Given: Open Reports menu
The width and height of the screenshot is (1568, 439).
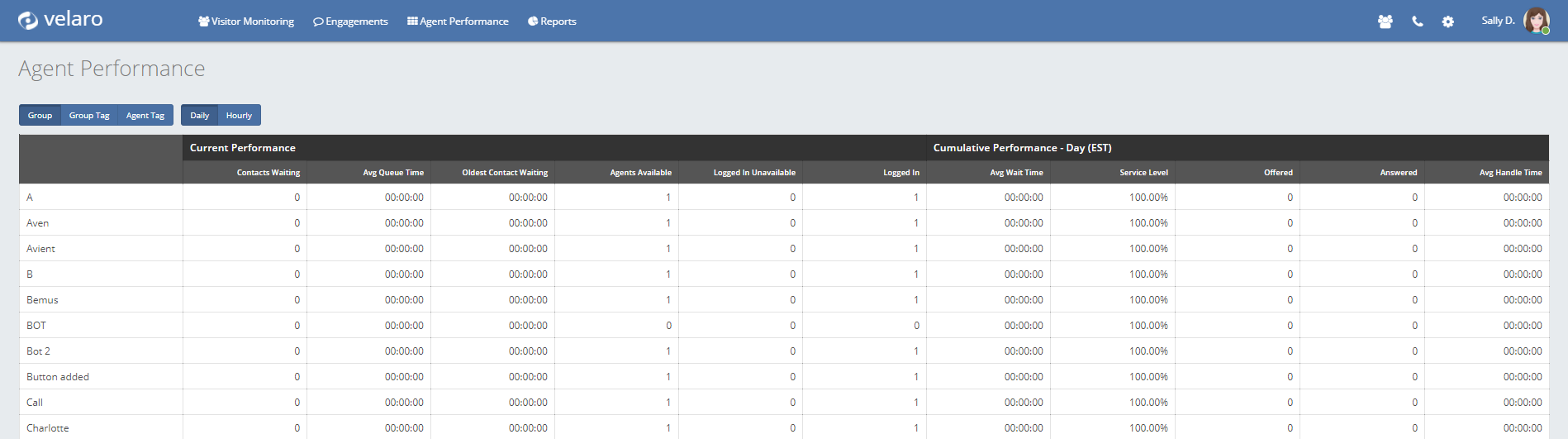Looking at the screenshot, I should pos(552,21).
